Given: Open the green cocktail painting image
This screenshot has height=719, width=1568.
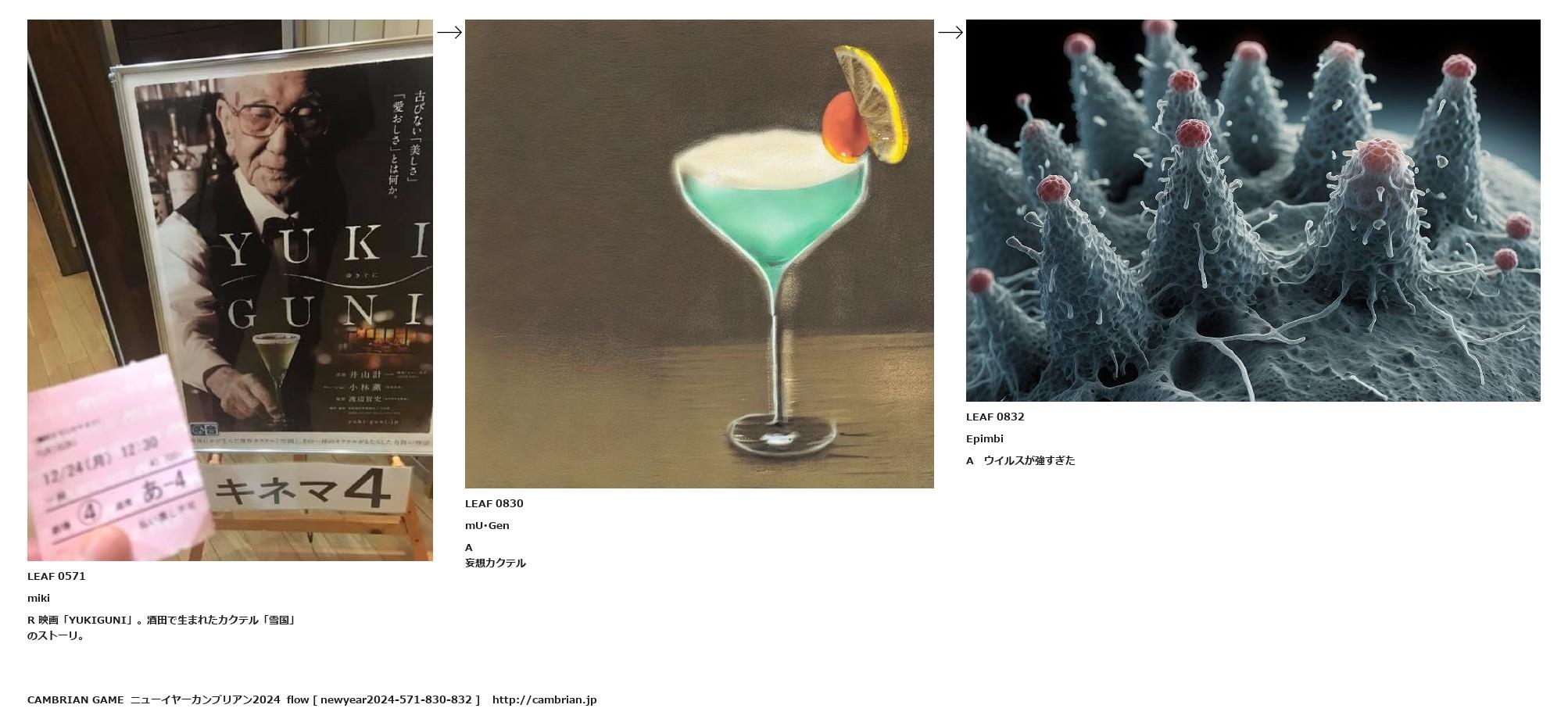Looking at the screenshot, I should (700, 254).
